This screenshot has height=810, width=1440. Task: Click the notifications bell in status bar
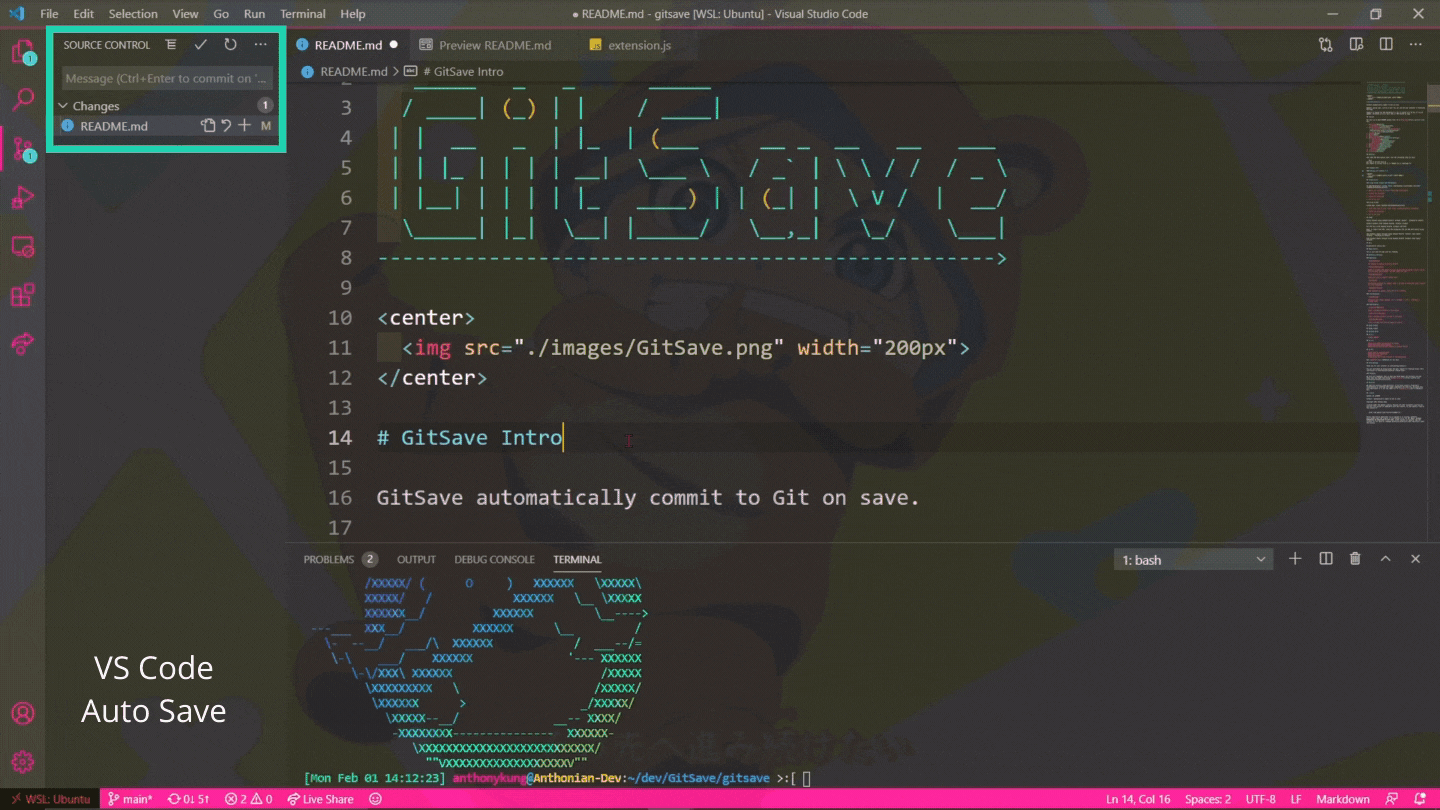coord(1420,799)
